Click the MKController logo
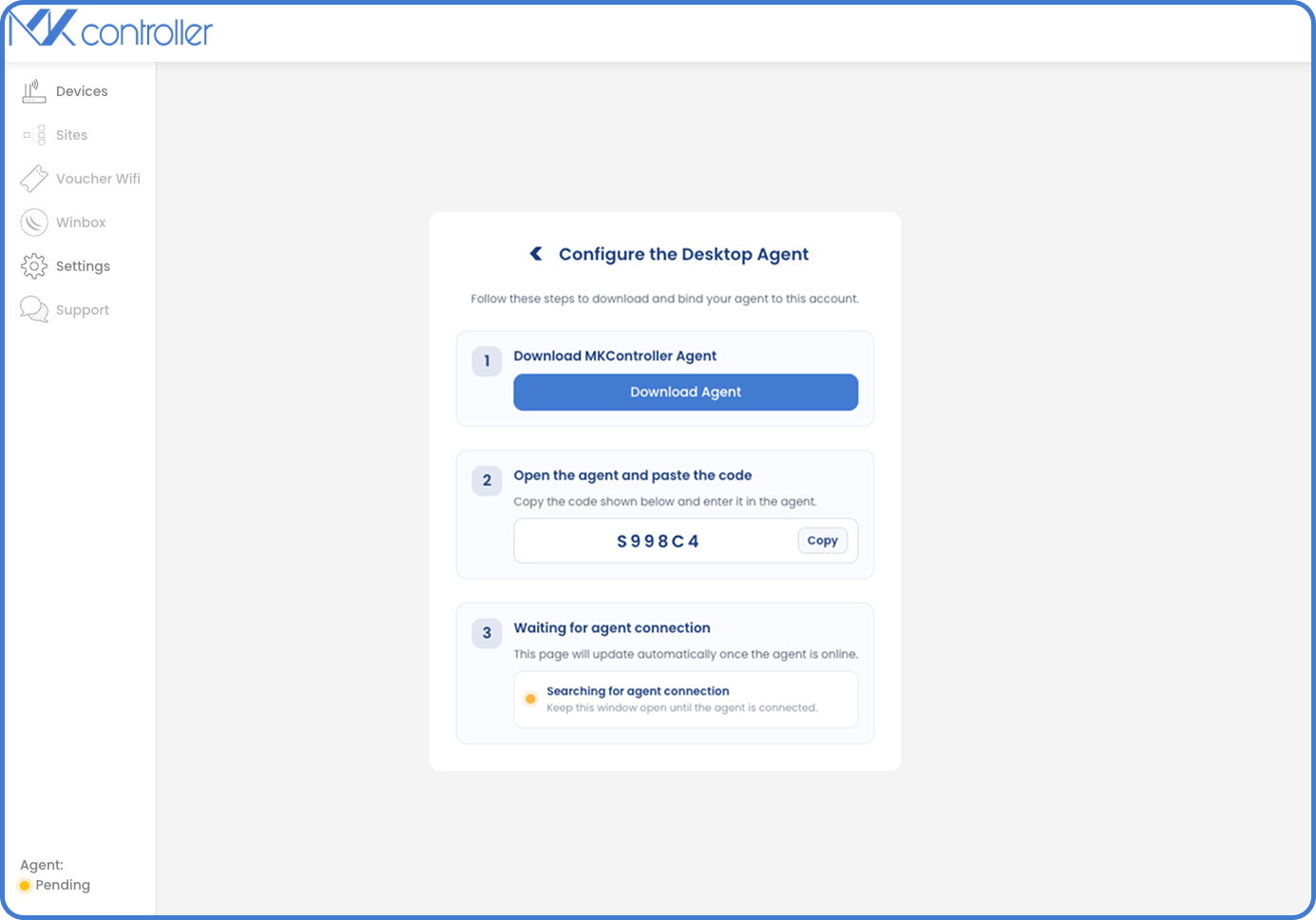 pos(110,30)
